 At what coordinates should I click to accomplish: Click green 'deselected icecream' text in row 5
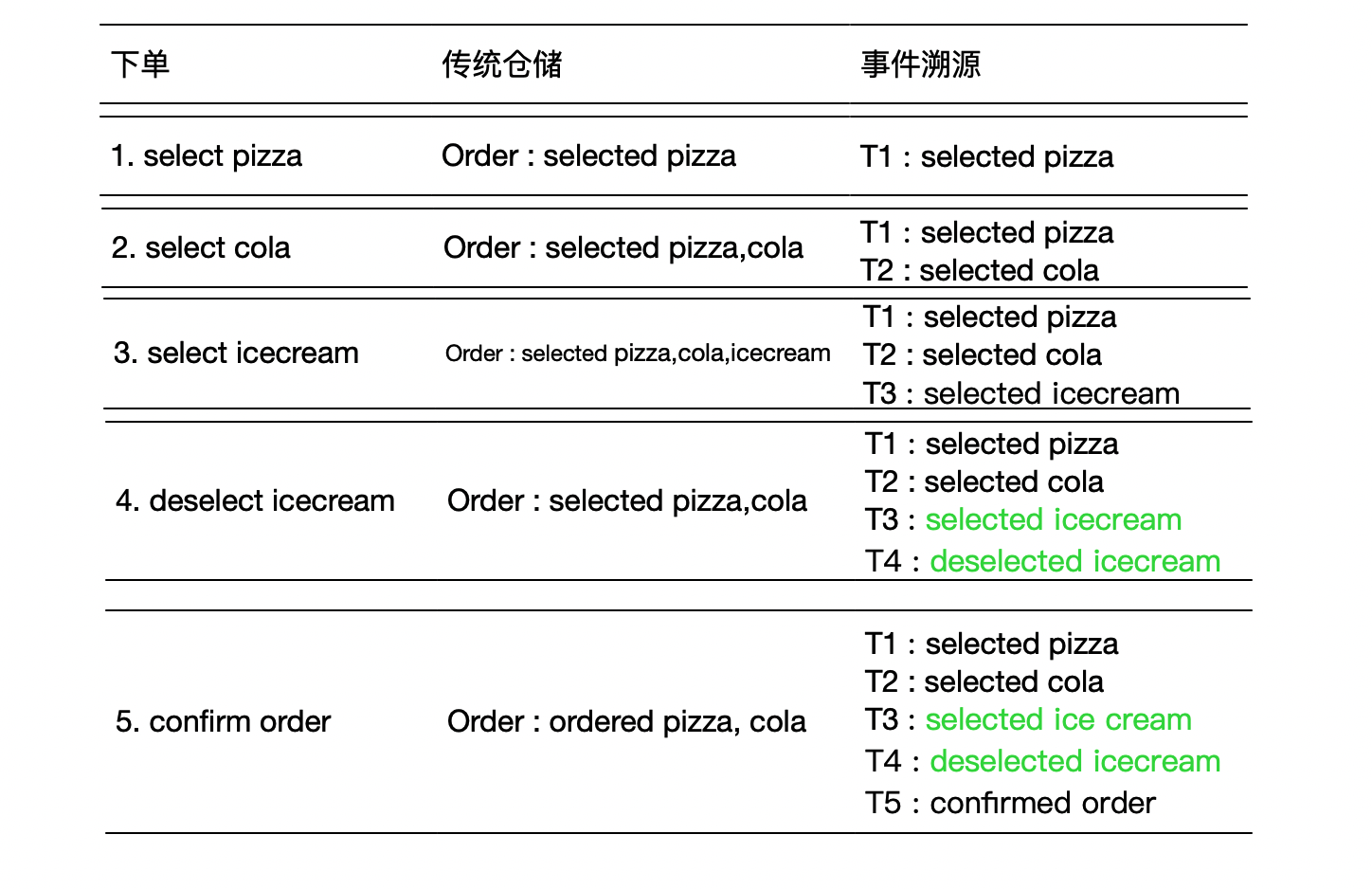click(x=1075, y=761)
